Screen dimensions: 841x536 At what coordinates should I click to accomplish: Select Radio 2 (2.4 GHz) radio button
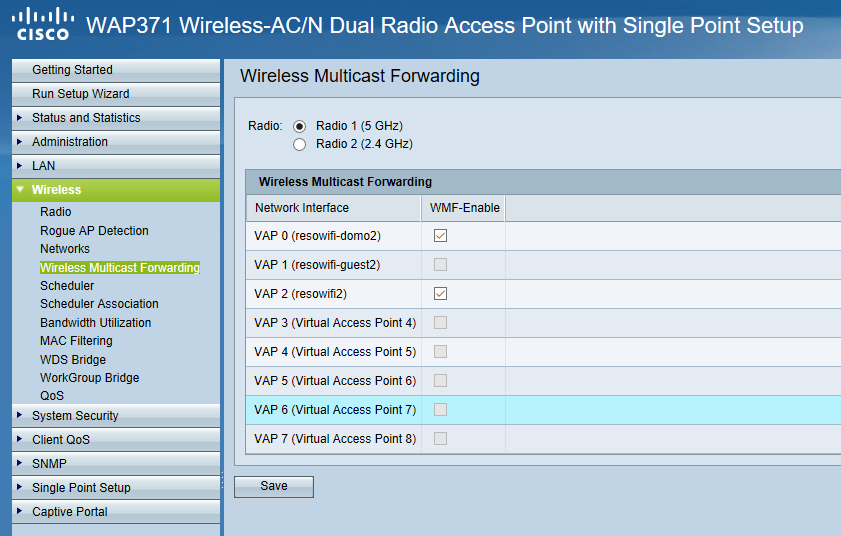299,144
